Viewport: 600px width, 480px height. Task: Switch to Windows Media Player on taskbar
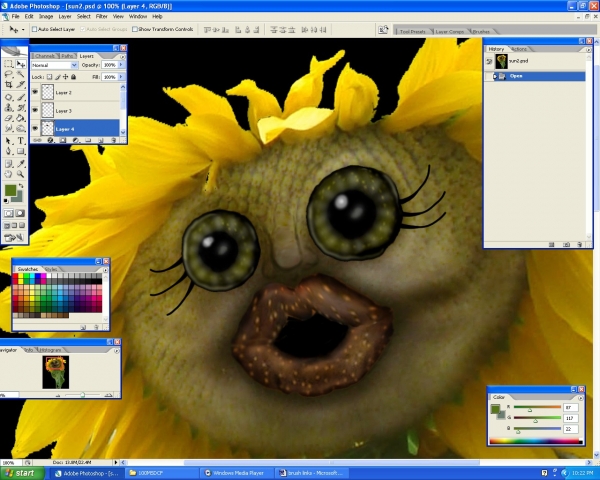pyautogui.click(x=236, y=473)
